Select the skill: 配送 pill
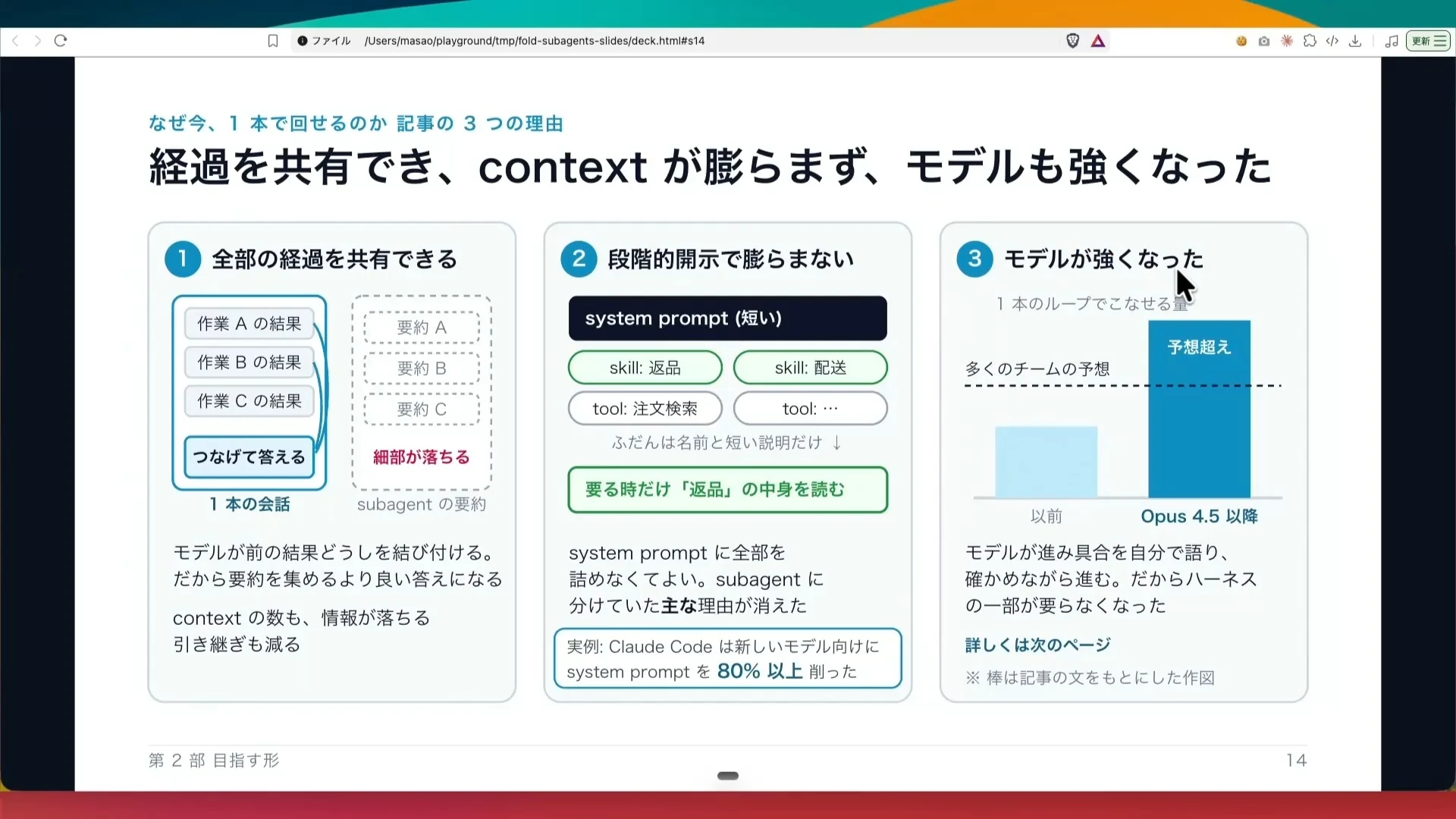1456x819 pixels. (811, 368)
